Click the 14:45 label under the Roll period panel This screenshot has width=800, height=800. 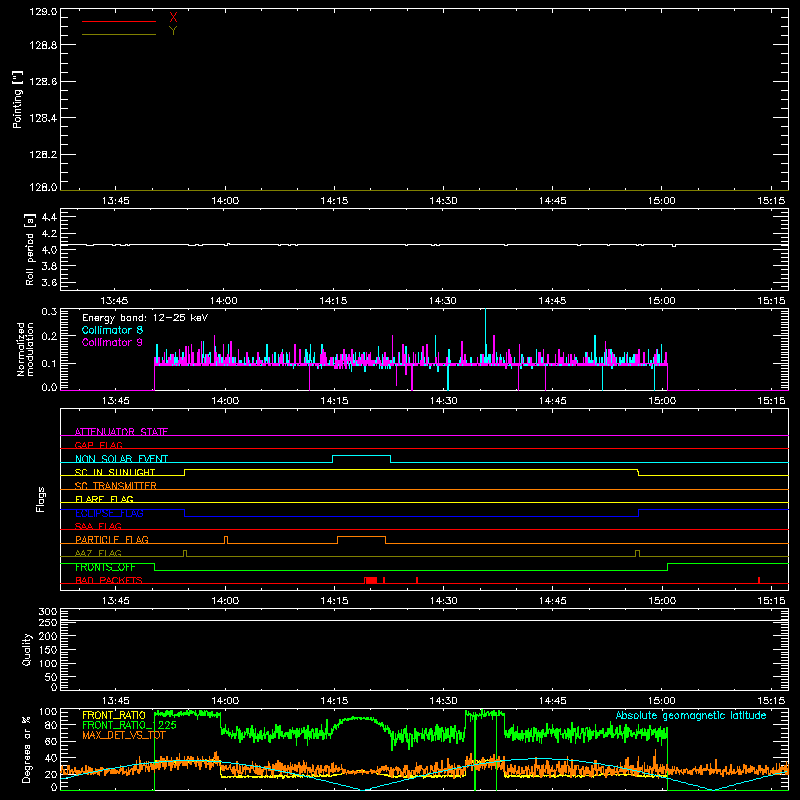553,301
